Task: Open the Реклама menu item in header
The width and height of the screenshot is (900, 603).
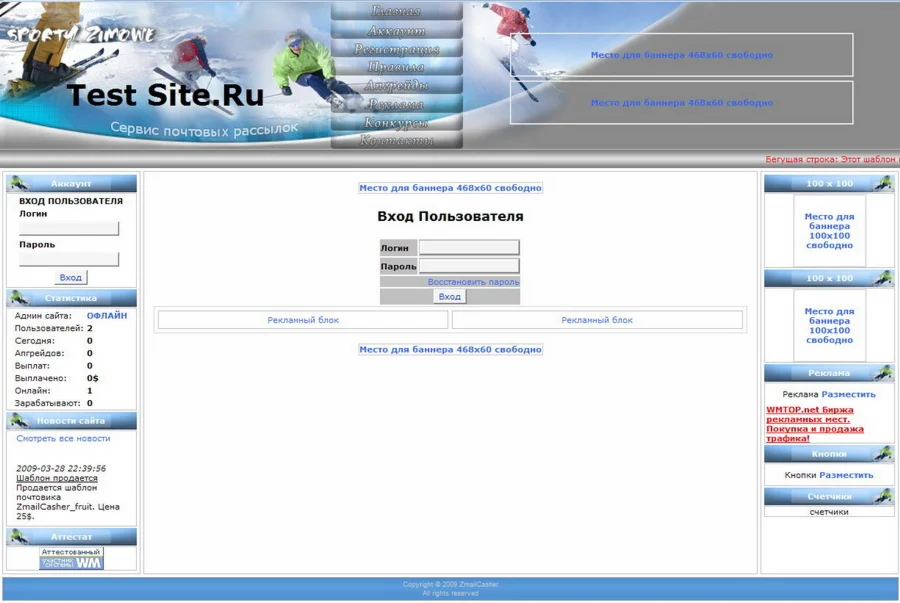Action: coord(397,104)
